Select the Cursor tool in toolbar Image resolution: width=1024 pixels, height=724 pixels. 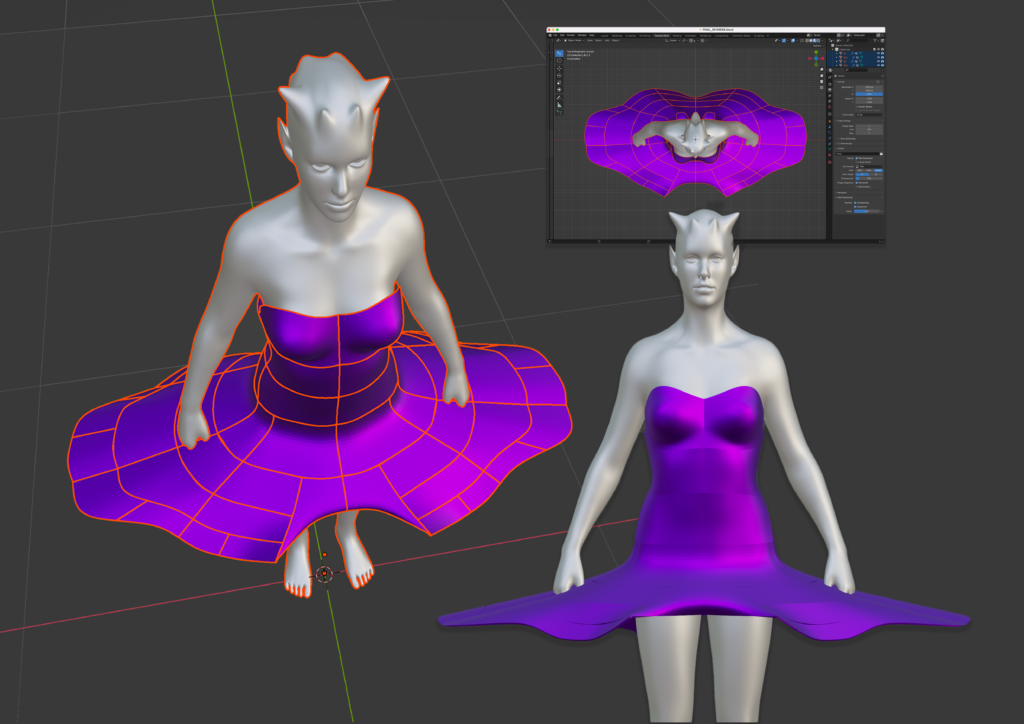click(x=559, y=60)
